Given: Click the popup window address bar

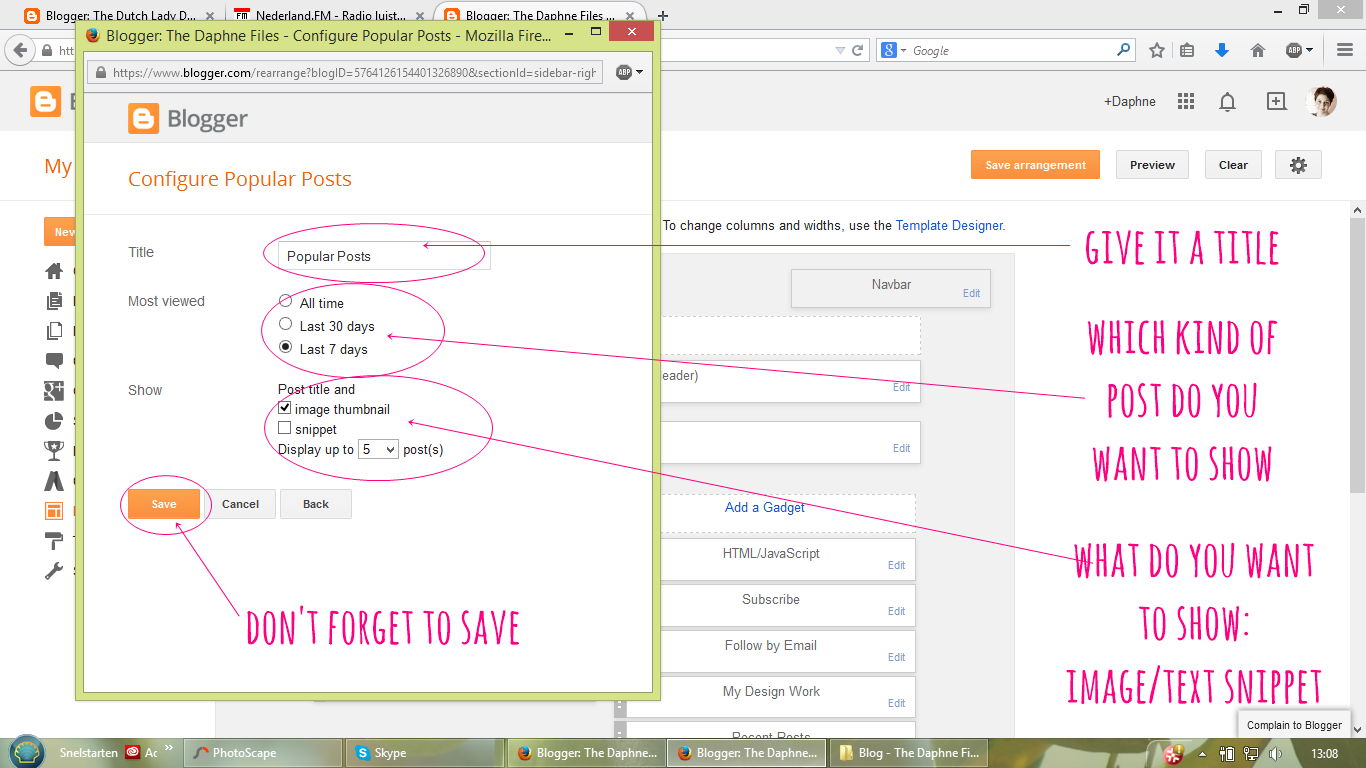Looking at the screenshot, I should pyautogui.click(x=346, y=73).
